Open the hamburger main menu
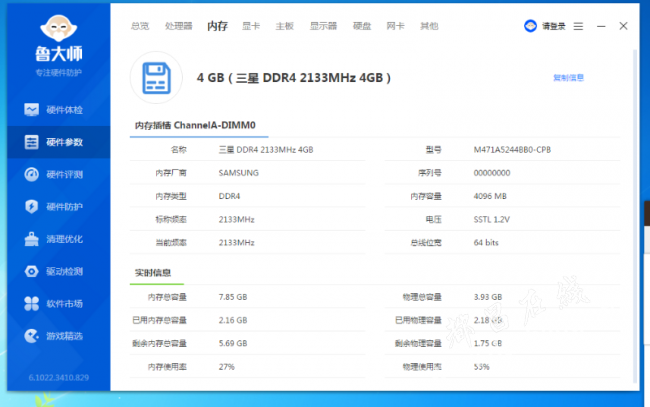Image resolution: width=650 pixels, height=407 pixels. (578, 26)
